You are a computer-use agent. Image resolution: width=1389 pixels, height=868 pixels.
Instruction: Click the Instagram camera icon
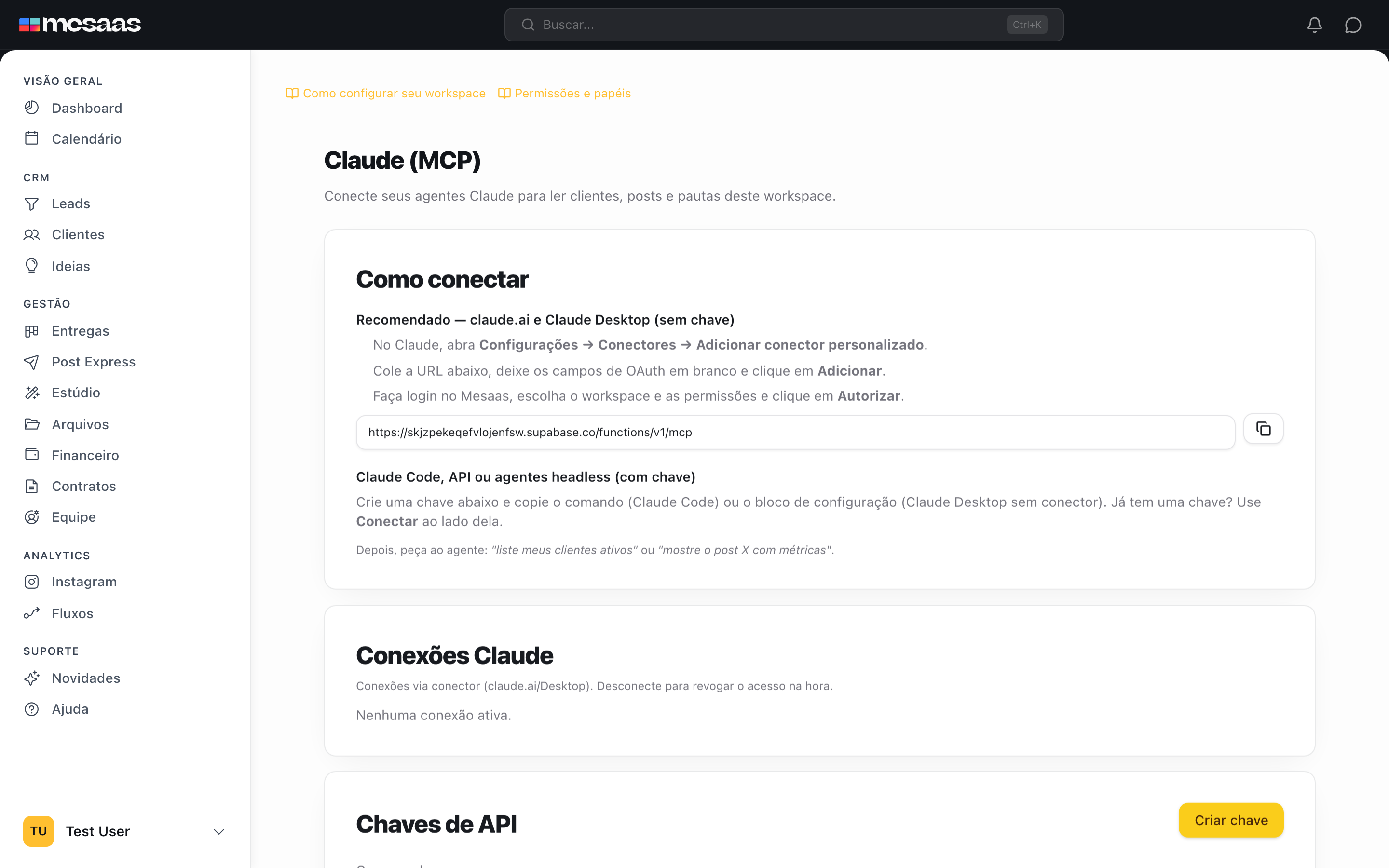point(31,582)
